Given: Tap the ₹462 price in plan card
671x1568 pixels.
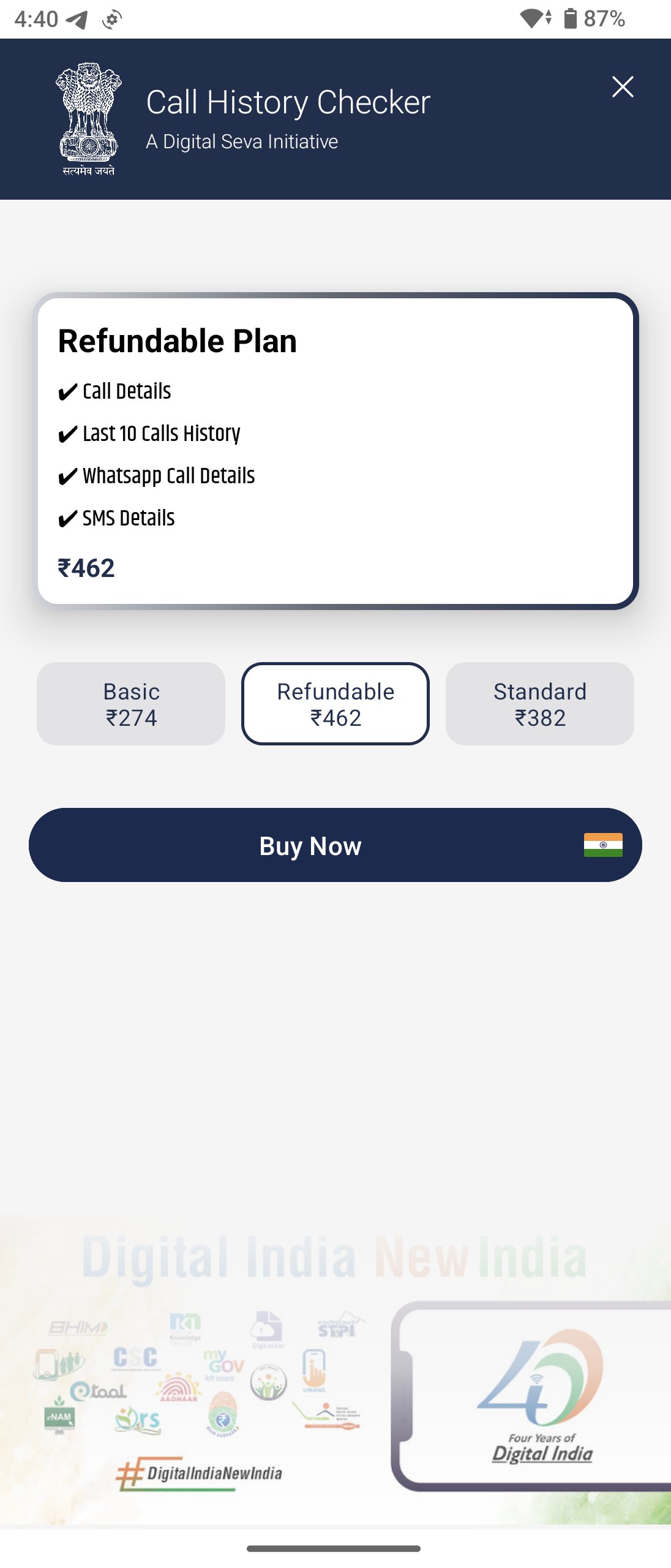Looking at the screenshot, I should (86, 568).
